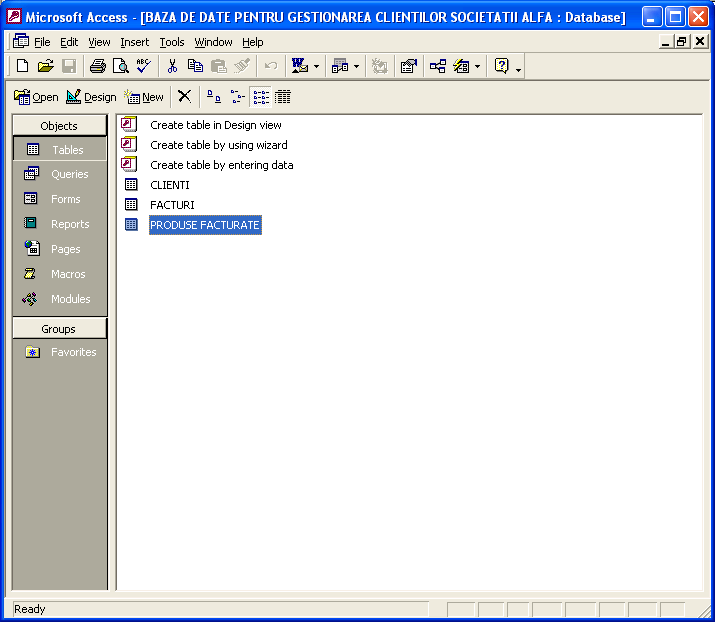This screenshot has width=715, height=622.
Task: Select Queries in the Objects bar
Action: [59, 174]
